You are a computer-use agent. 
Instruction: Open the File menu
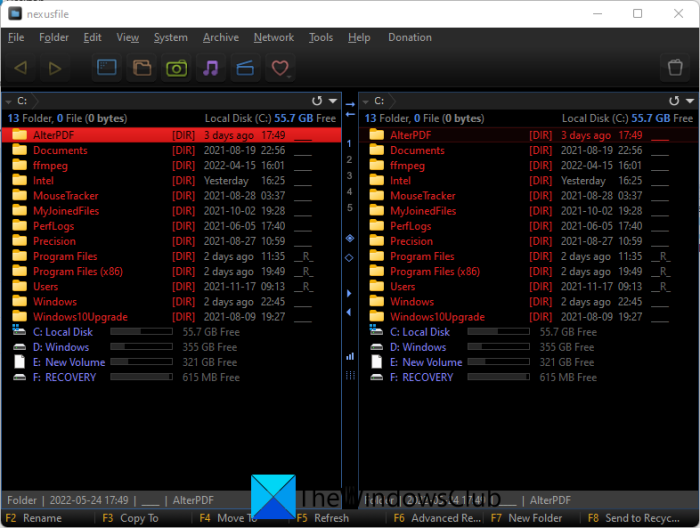coord(16,37)
